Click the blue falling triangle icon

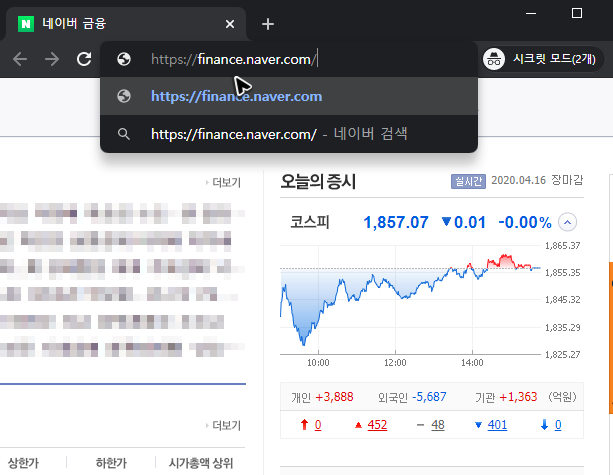(x=478, y=425)
